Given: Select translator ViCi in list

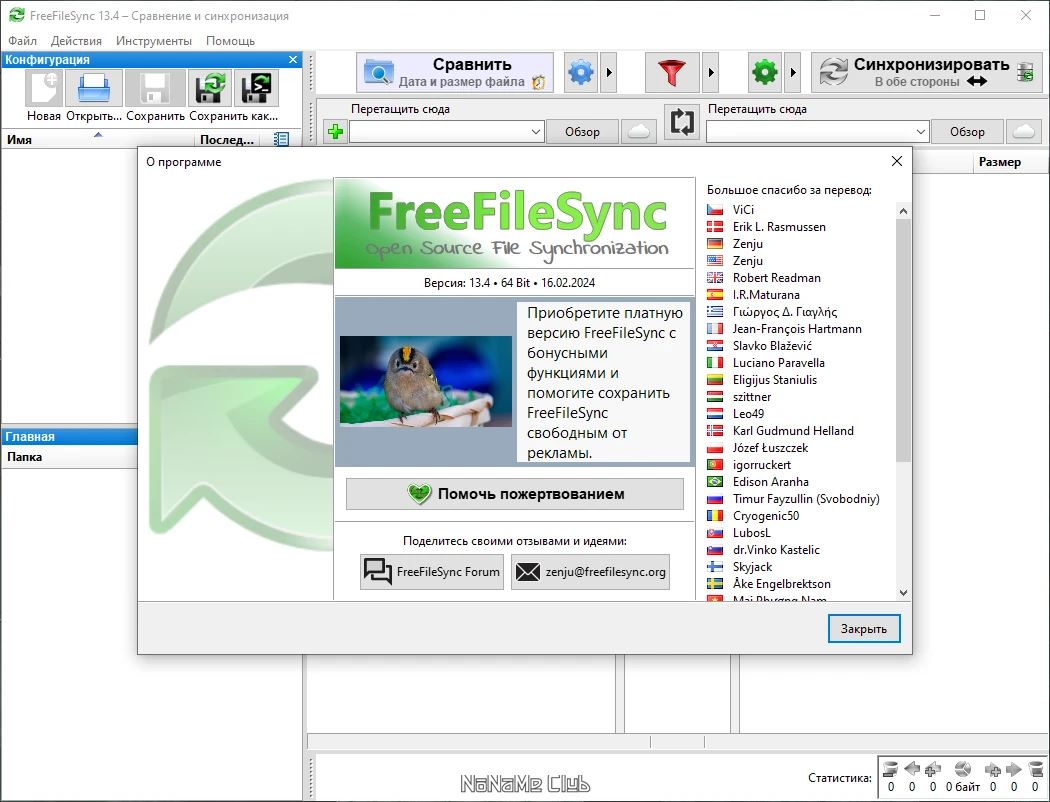Looking at the screenshot, I should pyautogui.click(x=743, y=210).
